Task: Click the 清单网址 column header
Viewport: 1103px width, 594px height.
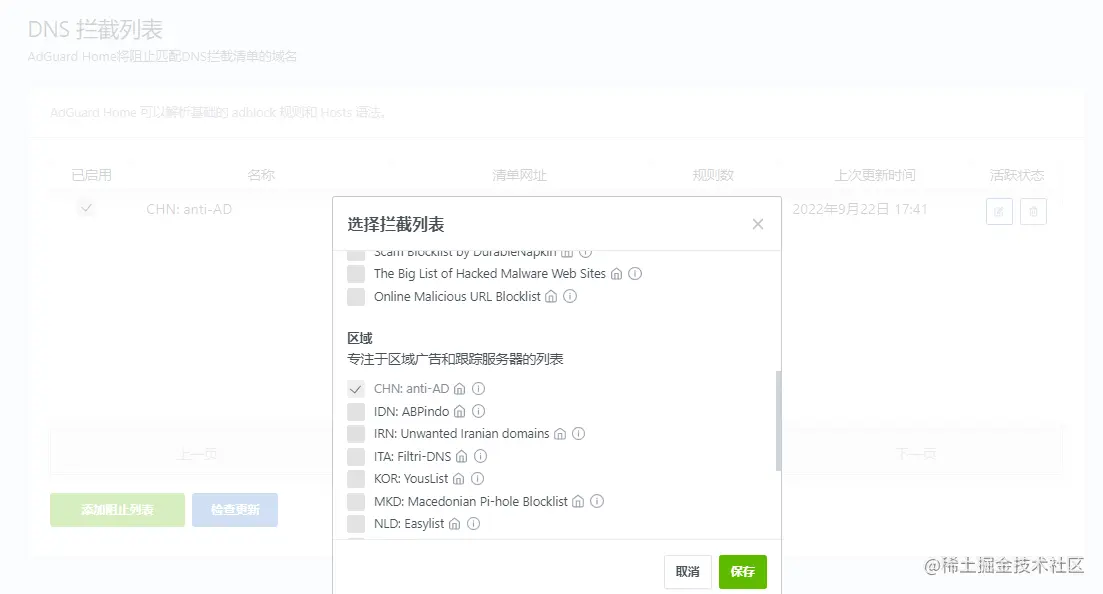Action: [x=519, y=175]
